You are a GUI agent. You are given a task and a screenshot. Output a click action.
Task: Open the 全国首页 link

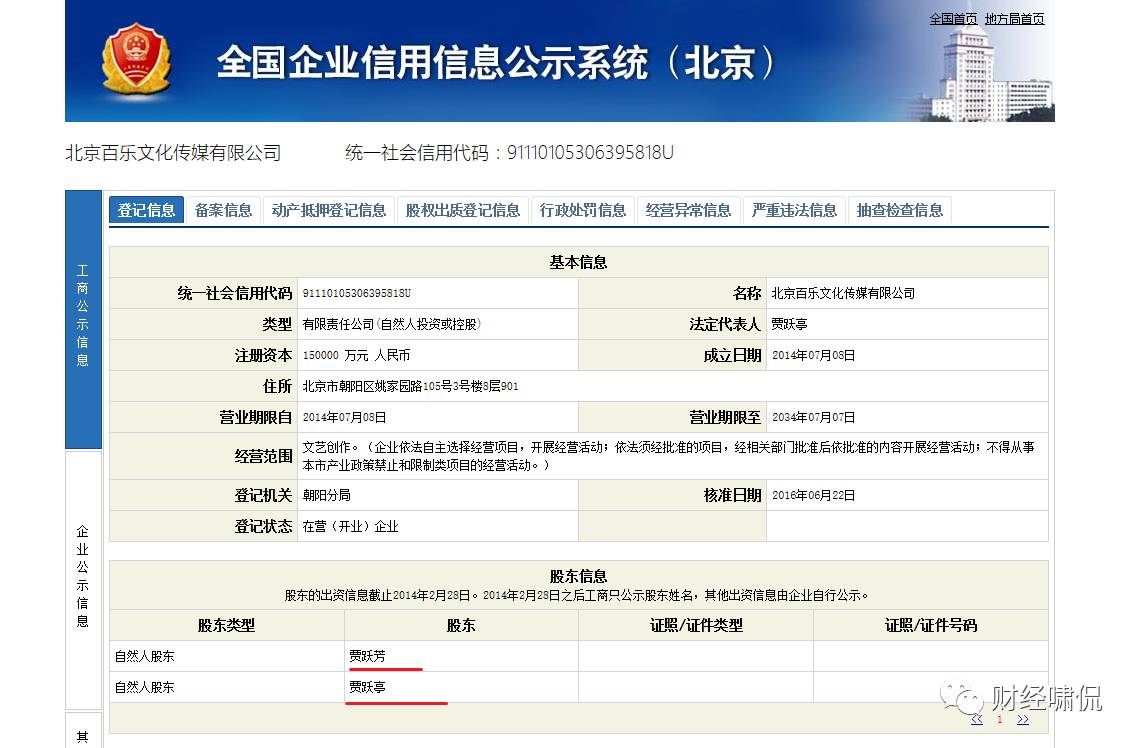tap(953, 19)
